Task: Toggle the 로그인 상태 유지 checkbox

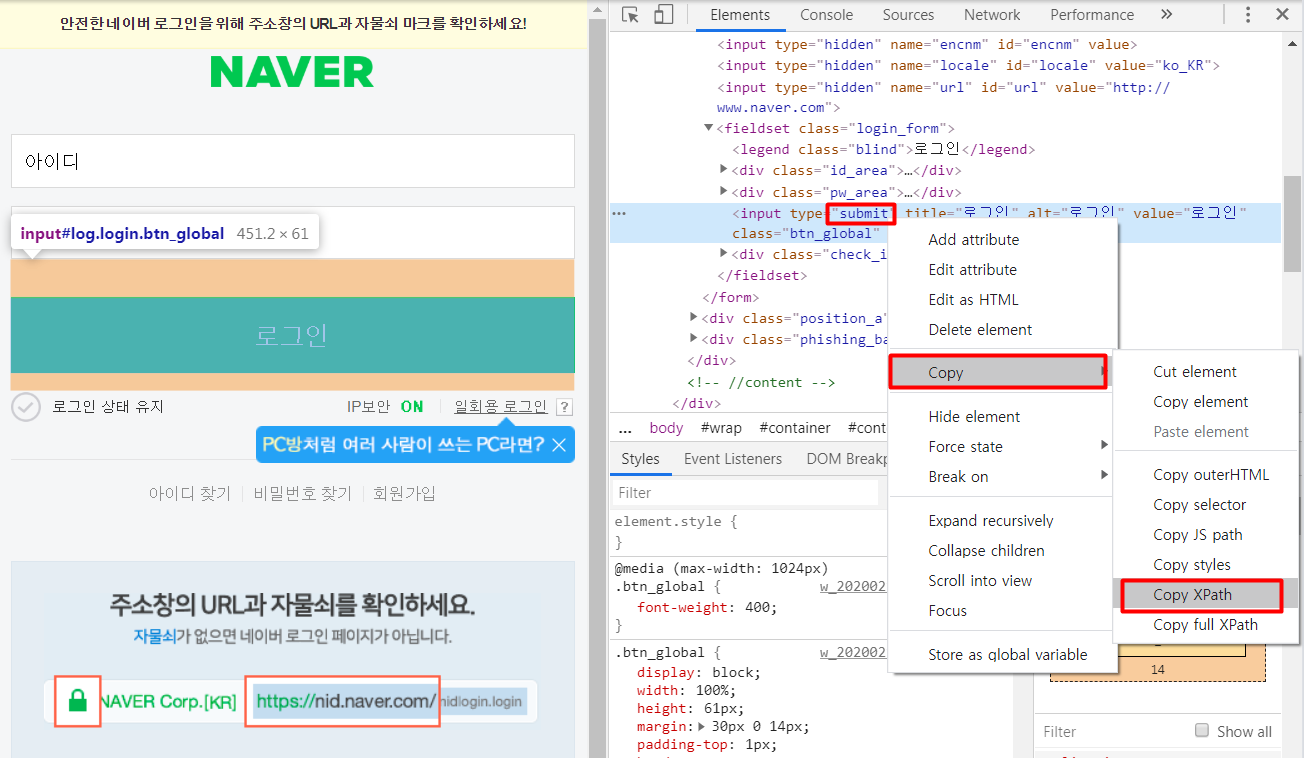Action: 26,406
